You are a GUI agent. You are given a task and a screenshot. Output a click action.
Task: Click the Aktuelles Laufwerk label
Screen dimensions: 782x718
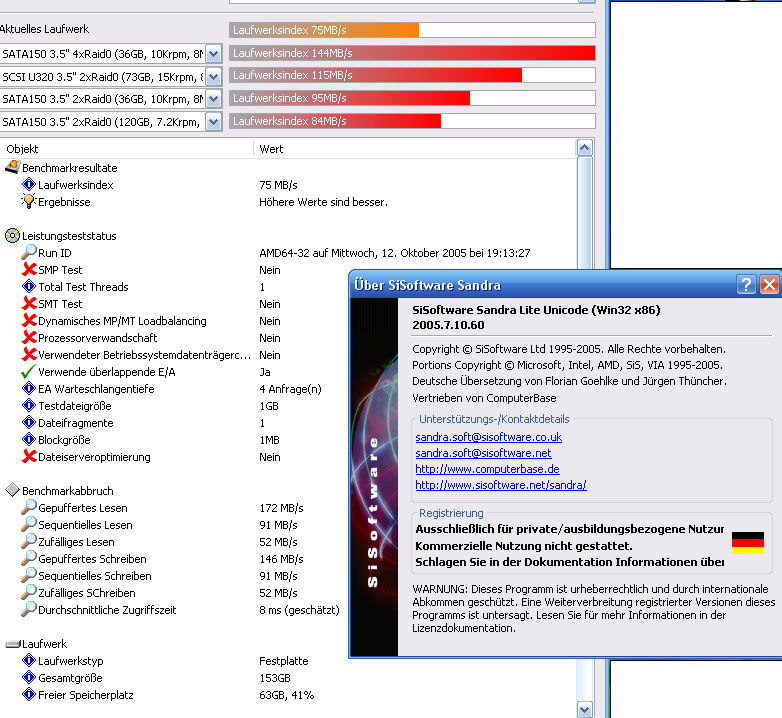pos(44,29)
